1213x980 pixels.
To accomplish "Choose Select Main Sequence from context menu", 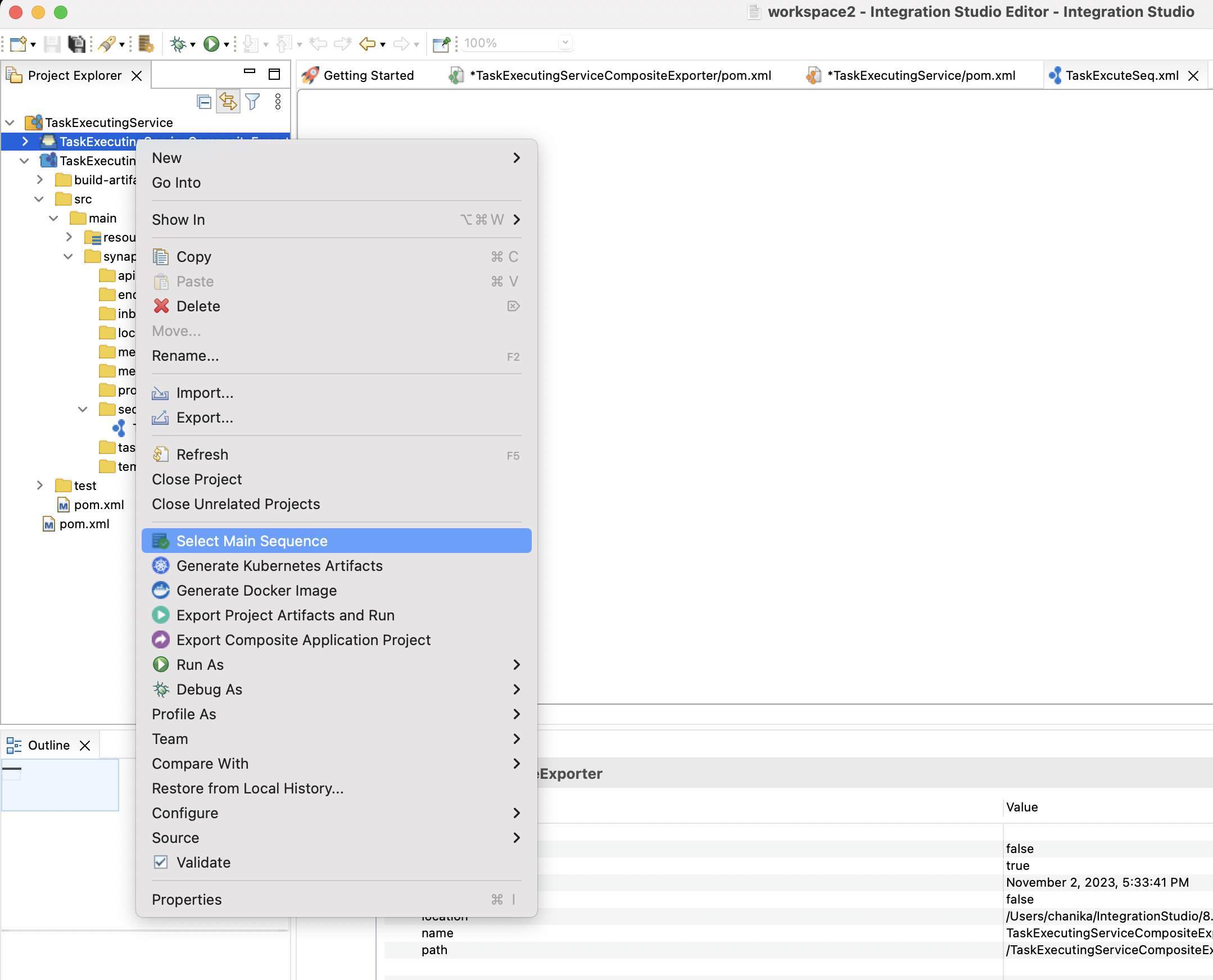I will (337, 541).
